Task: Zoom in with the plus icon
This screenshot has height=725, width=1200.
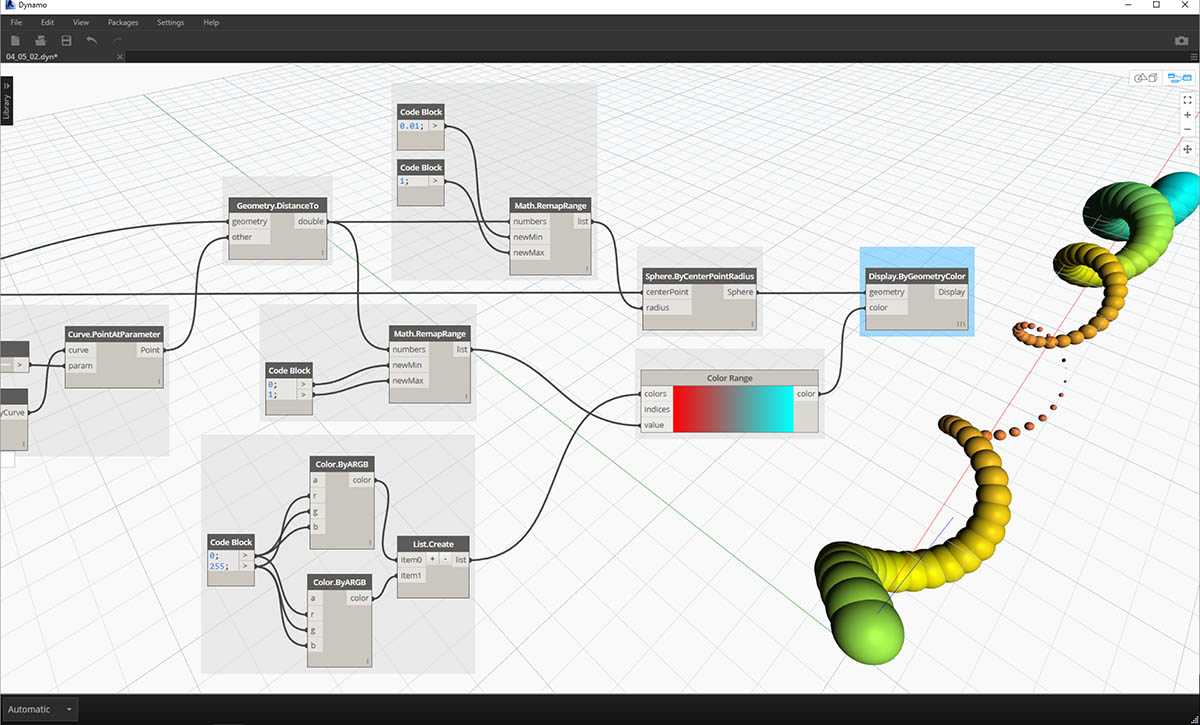Action: [x=1187, y=116]
